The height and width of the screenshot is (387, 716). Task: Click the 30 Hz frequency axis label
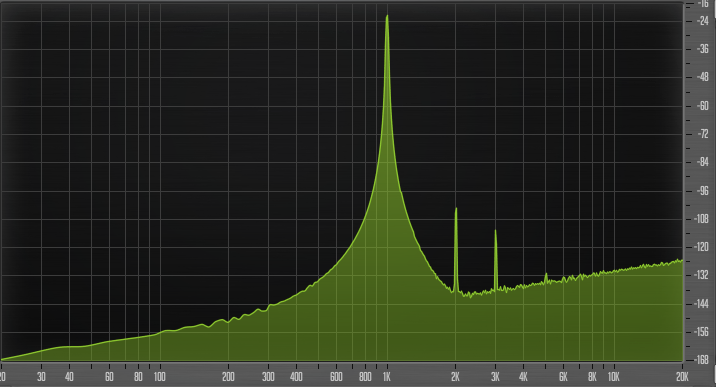tap(41, 377)
